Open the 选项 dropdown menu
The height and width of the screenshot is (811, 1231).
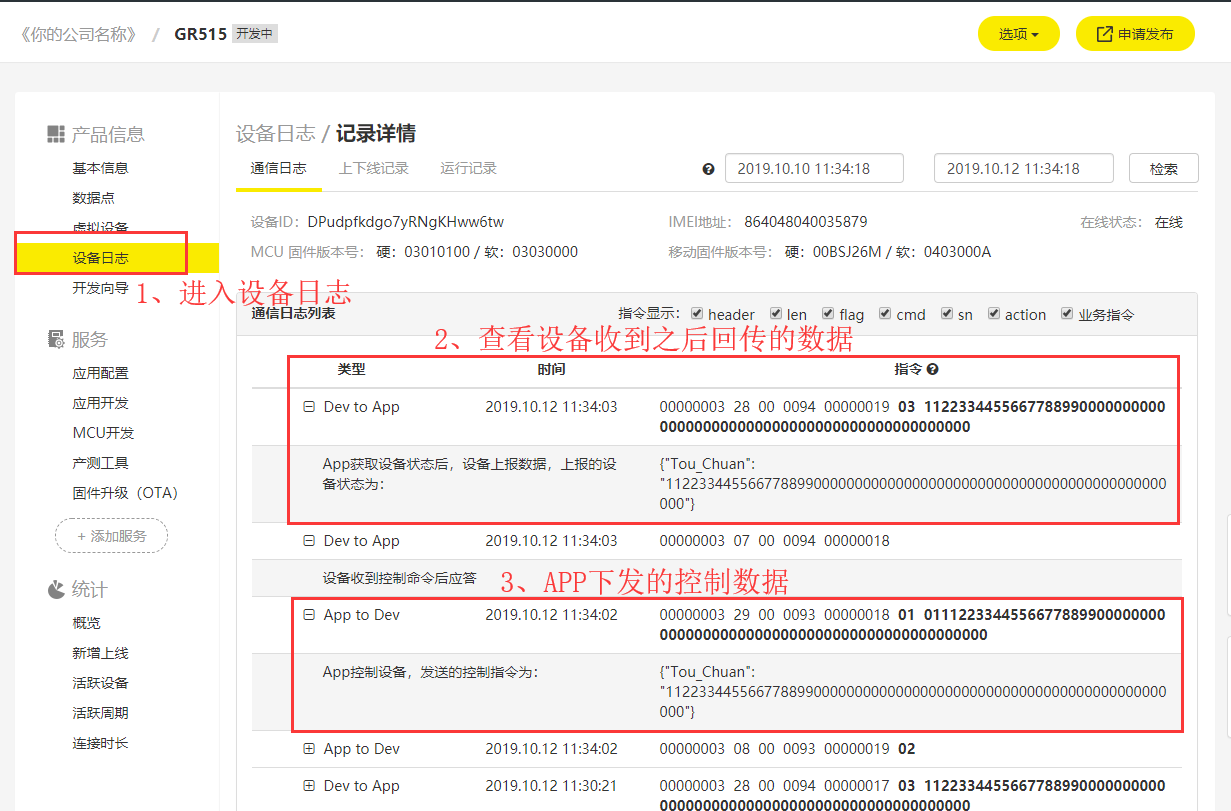tap(1018, 34)
